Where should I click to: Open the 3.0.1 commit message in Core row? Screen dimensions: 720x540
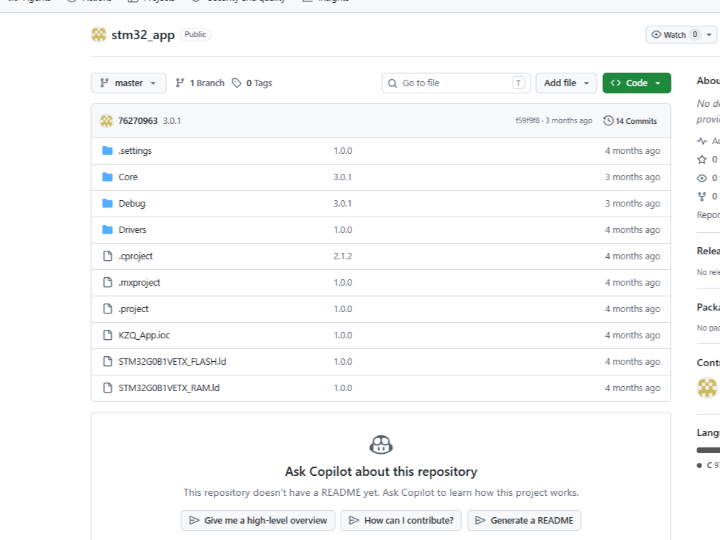(343, 177)
